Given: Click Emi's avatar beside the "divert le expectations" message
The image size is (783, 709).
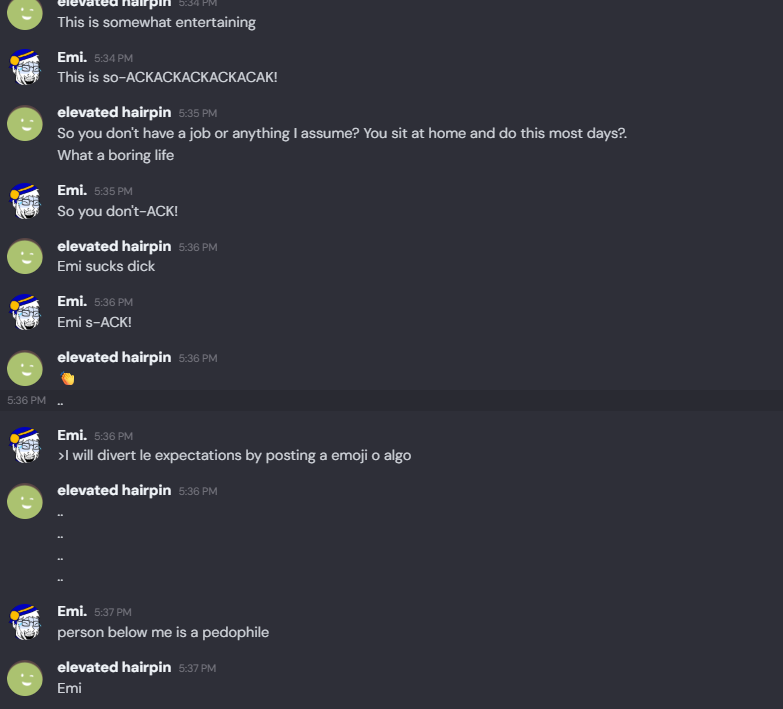Looking at the screenshot, I should (25, 444).
